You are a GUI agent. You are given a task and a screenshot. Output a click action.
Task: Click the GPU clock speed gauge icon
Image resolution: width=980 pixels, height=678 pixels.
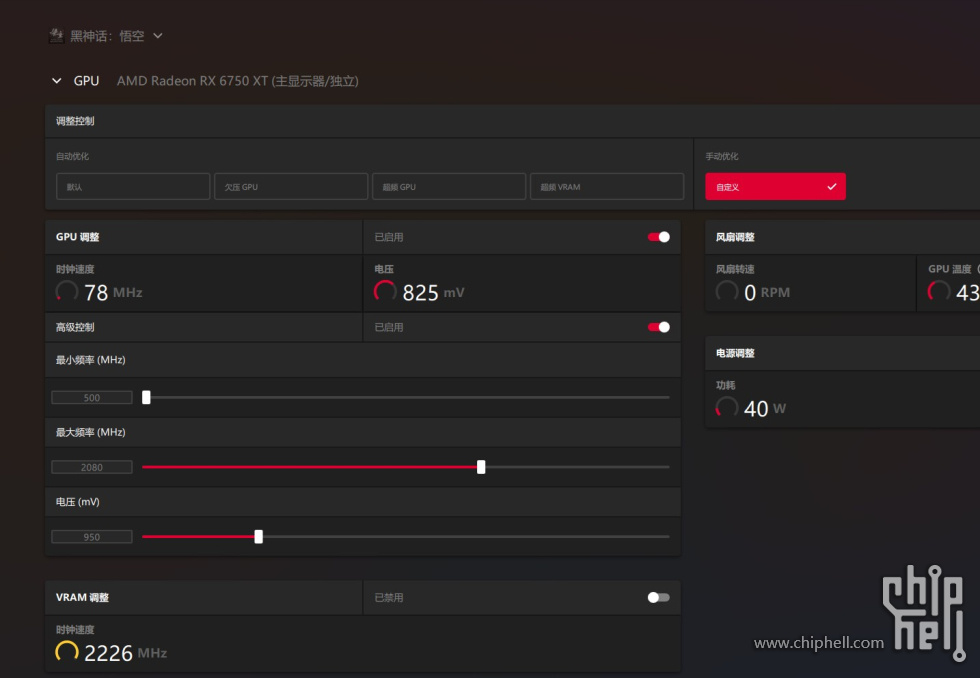(67, 291)
